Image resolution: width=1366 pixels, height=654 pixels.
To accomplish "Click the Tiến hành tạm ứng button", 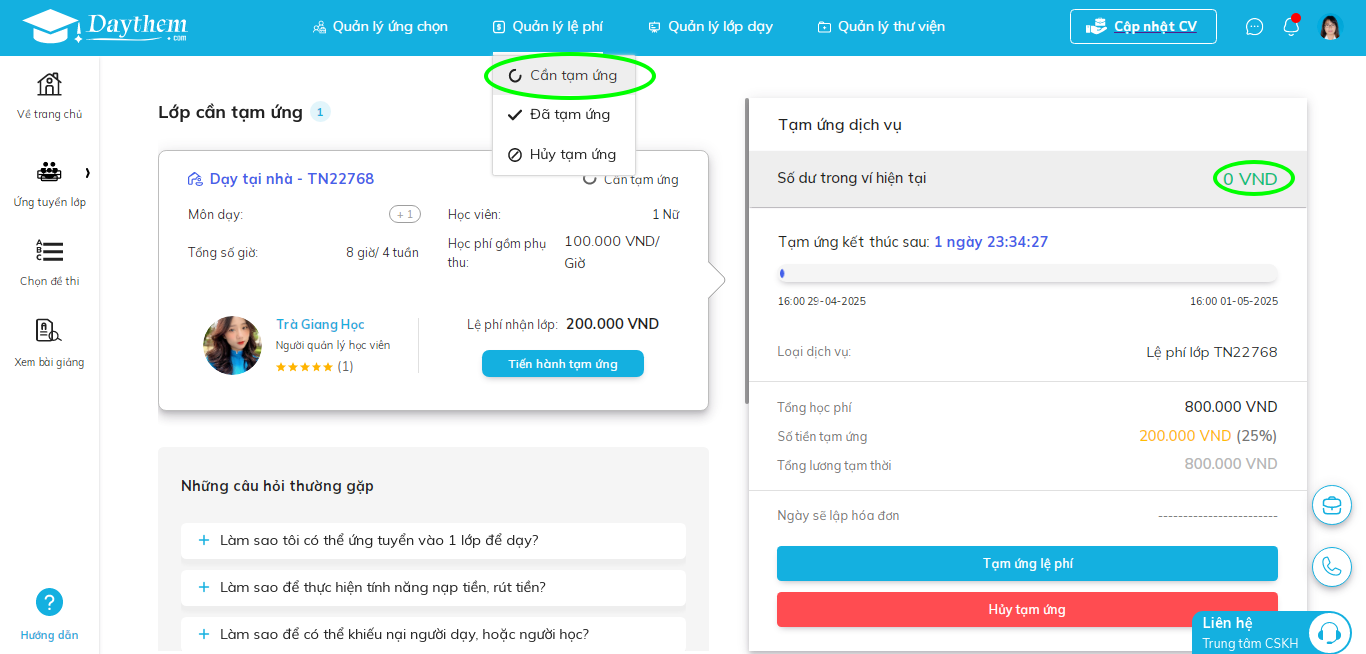I will pyautogui.click(x=563, y=364).
